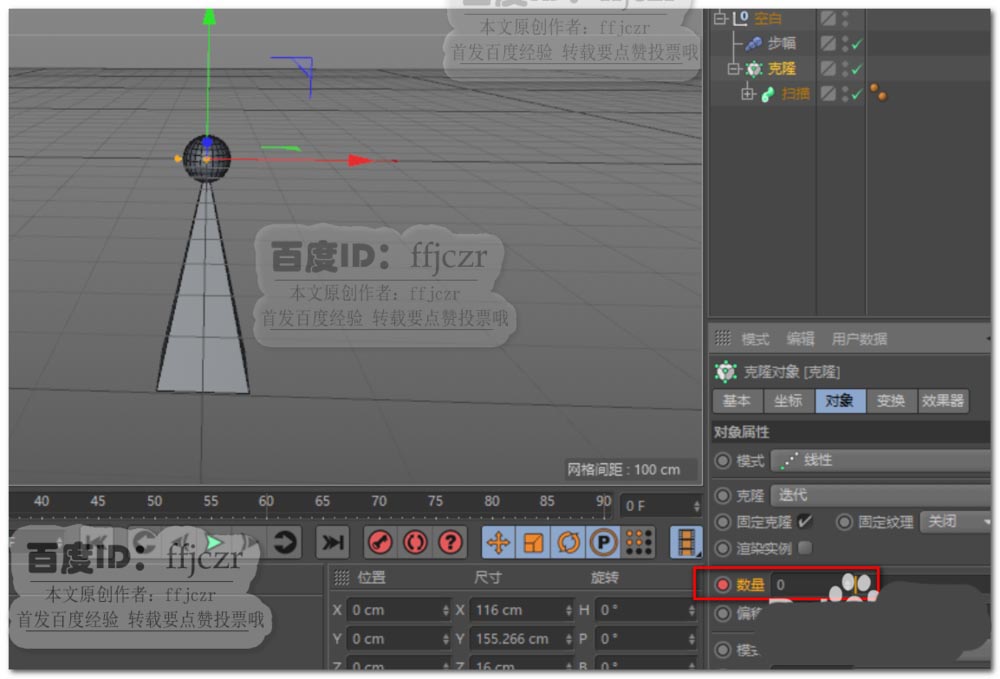1000x679 pixels.
Task: Click the record active objects key icon
Action: pyautogui.click(x=381, y=543)
